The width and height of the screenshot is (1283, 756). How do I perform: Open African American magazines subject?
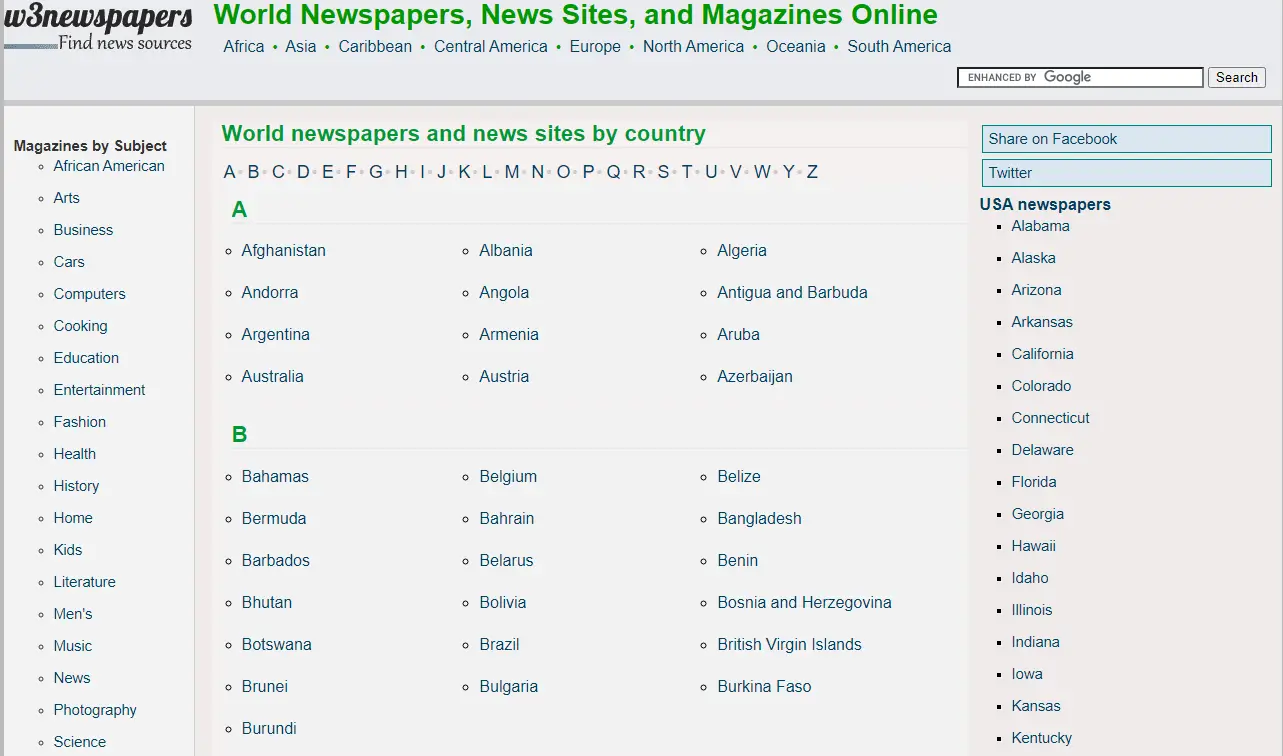pyautogui.click(x=109, y=166)
